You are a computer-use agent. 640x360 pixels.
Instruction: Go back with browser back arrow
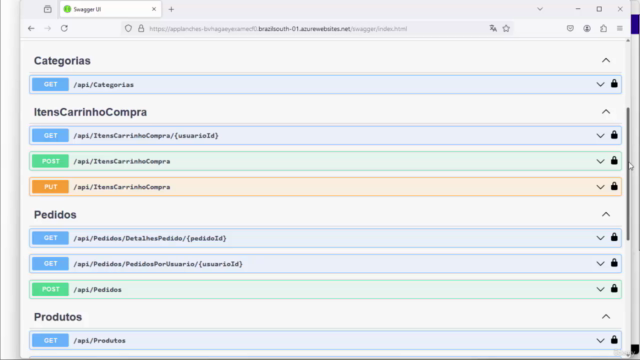click(x=31, y=29)
